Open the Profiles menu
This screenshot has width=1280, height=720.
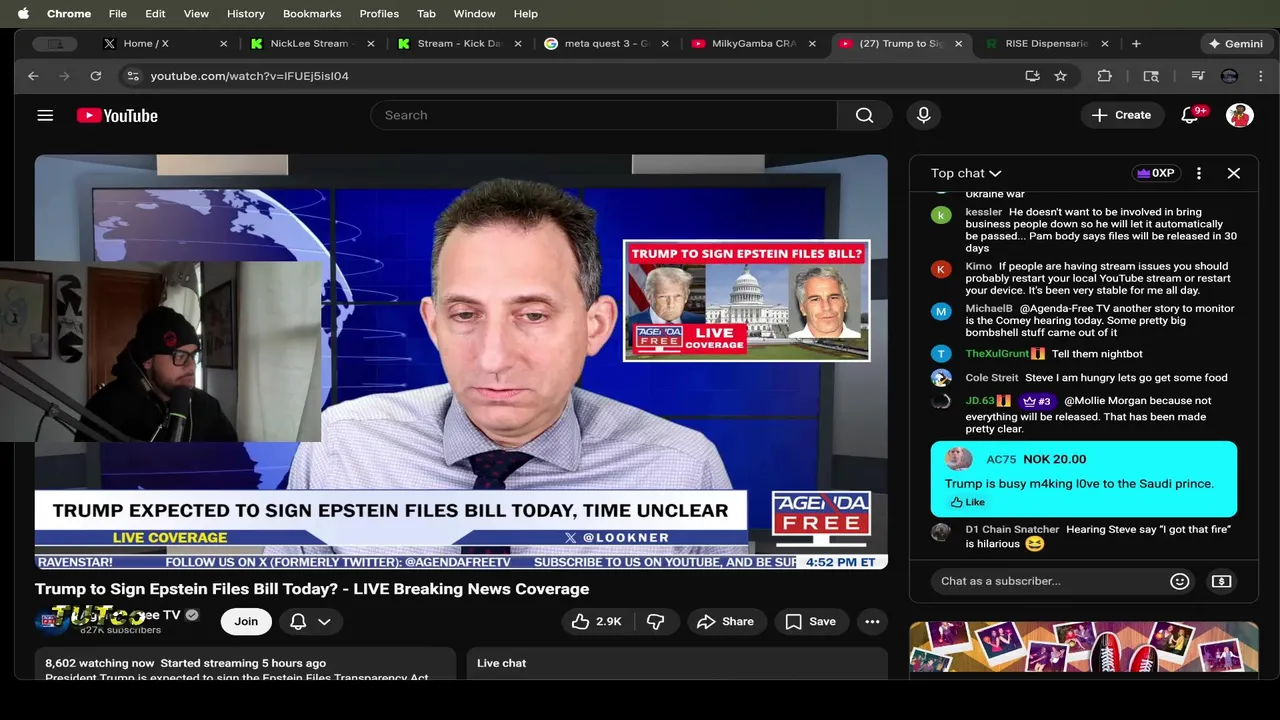tap(379, 14)
